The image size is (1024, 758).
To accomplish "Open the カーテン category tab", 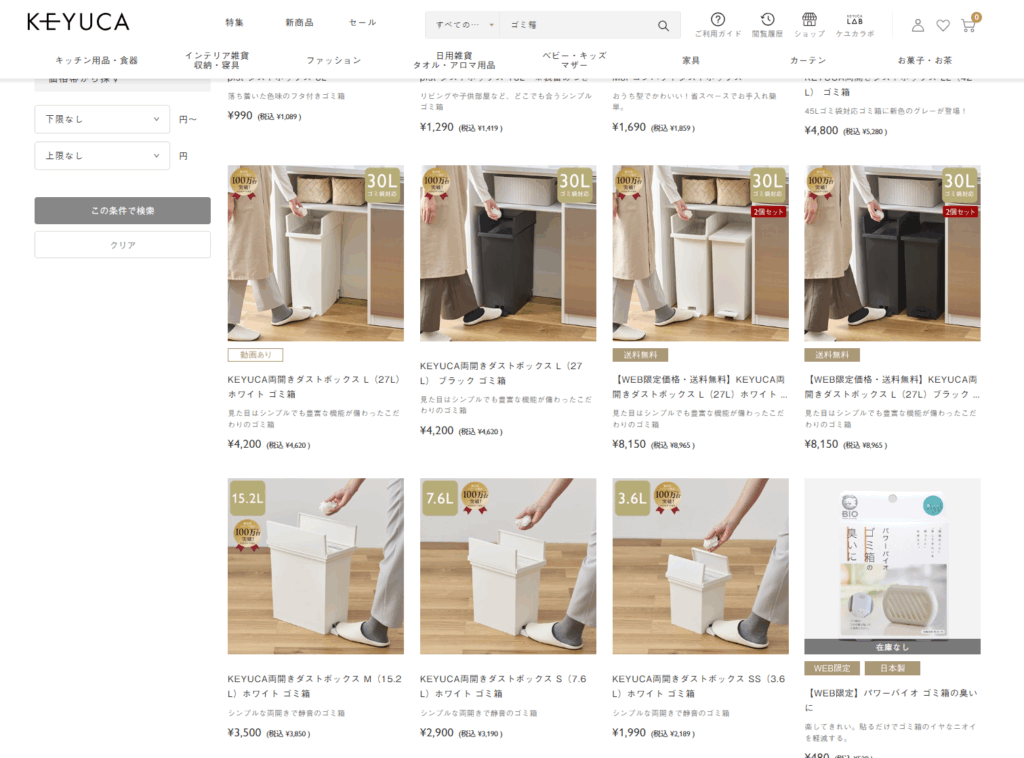I will (808, 59).
